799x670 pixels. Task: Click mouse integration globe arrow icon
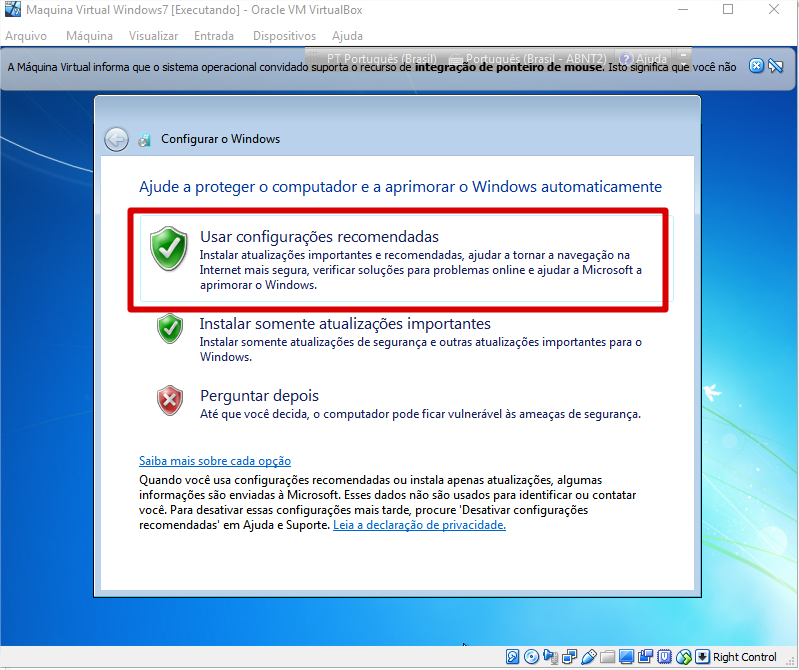[x=683, y=657]
